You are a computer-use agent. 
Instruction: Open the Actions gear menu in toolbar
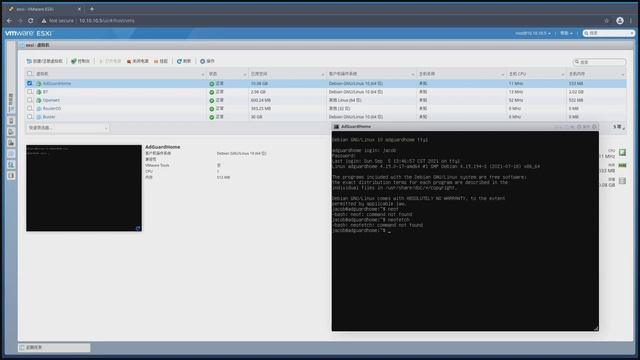click(207, 61)
